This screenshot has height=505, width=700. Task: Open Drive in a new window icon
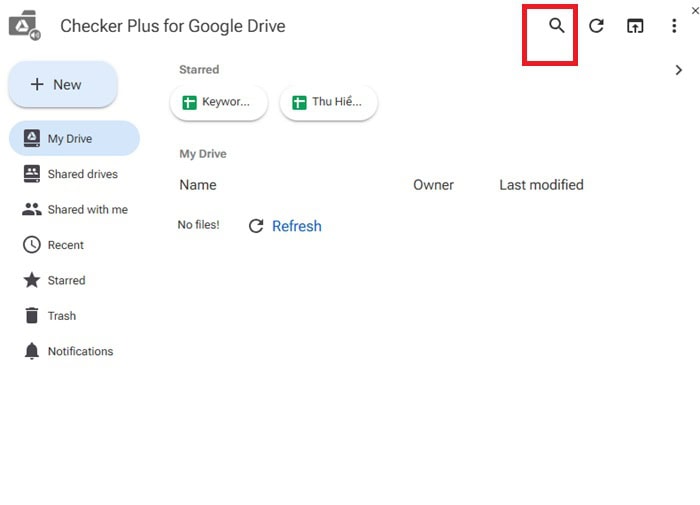(635, 26)
